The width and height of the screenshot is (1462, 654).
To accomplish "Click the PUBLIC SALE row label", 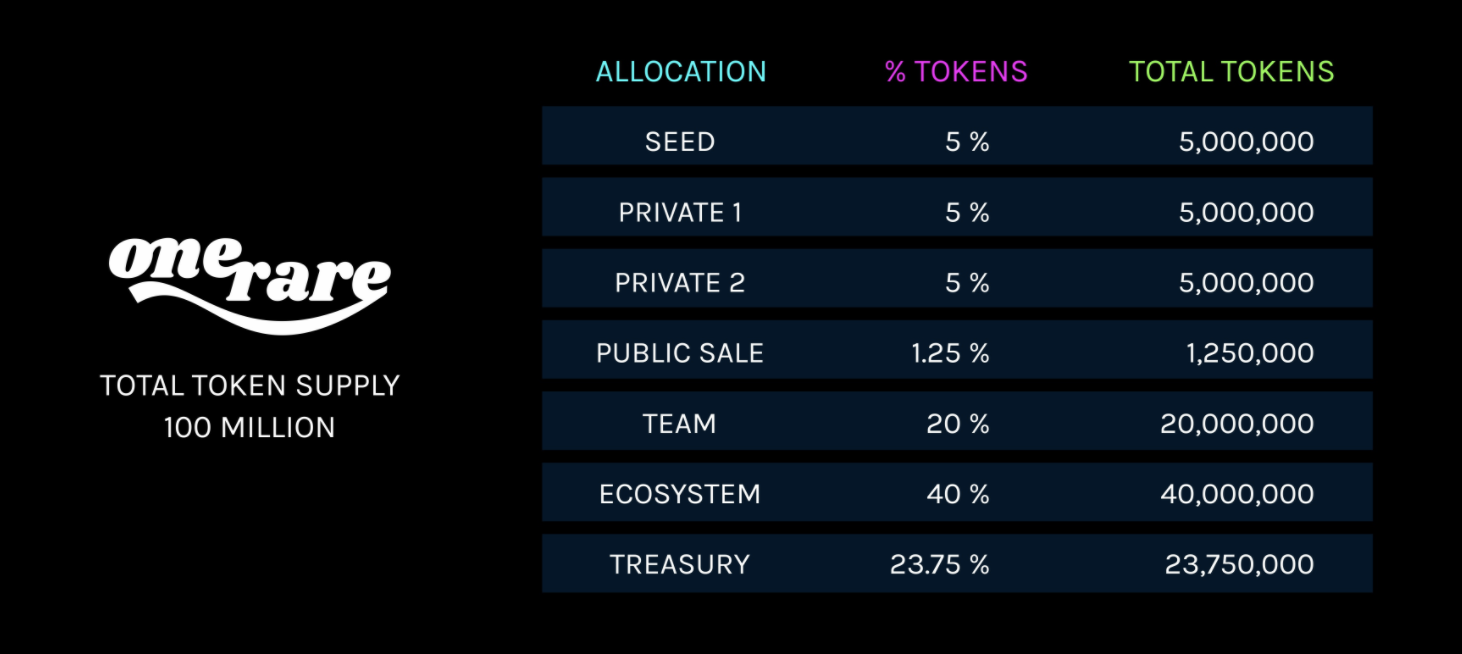I will click(x=680, y=353).
